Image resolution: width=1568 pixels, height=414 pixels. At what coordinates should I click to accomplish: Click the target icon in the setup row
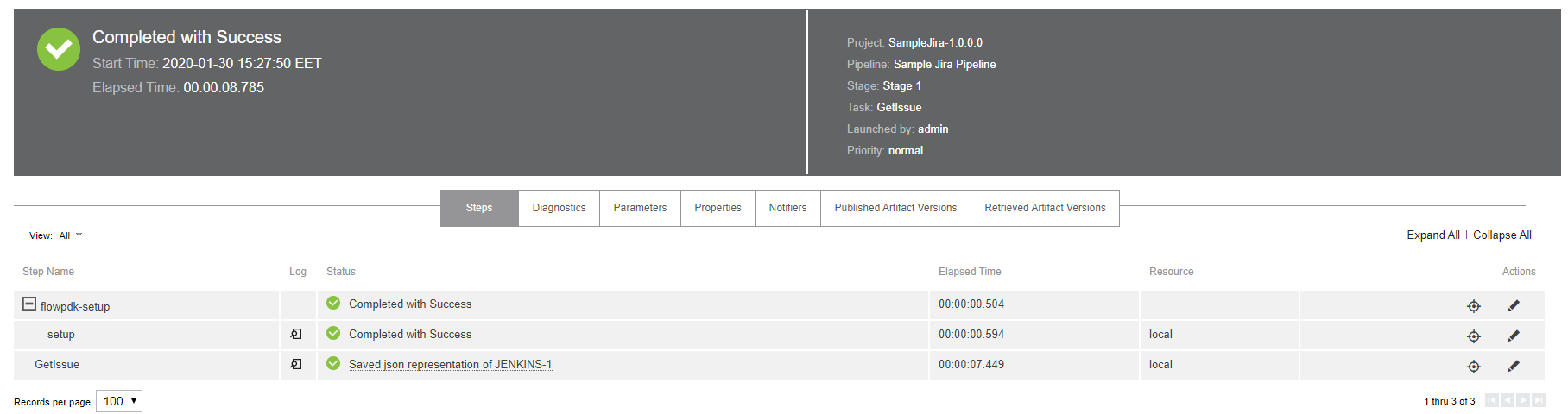tap(1474, 336)
